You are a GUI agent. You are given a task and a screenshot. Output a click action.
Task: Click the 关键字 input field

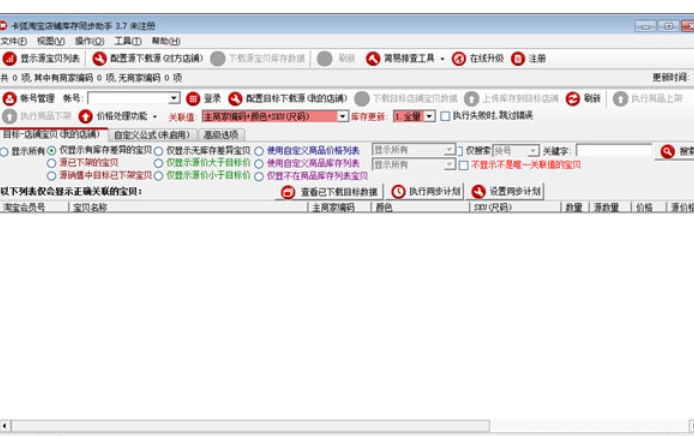tap(614, 151)
